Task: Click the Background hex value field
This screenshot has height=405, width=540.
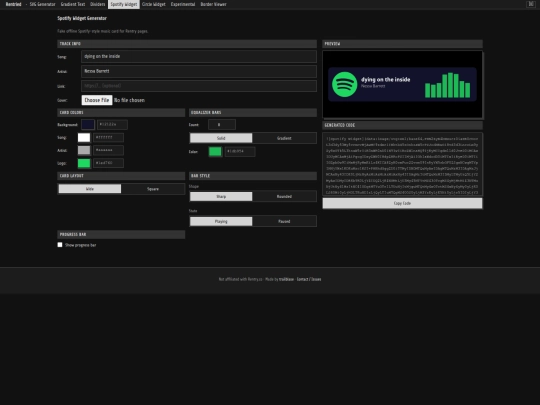Action: click(112, 125)
